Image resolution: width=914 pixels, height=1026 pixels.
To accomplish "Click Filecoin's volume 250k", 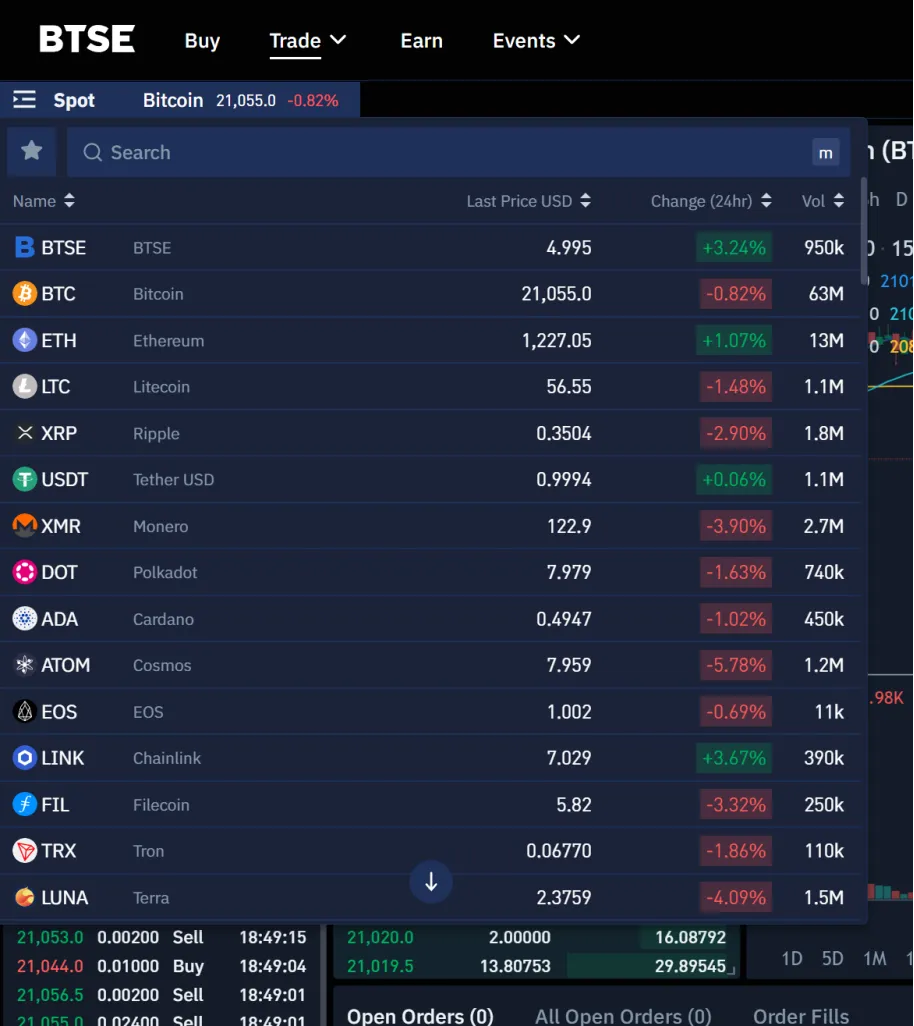I will point(824,804).
